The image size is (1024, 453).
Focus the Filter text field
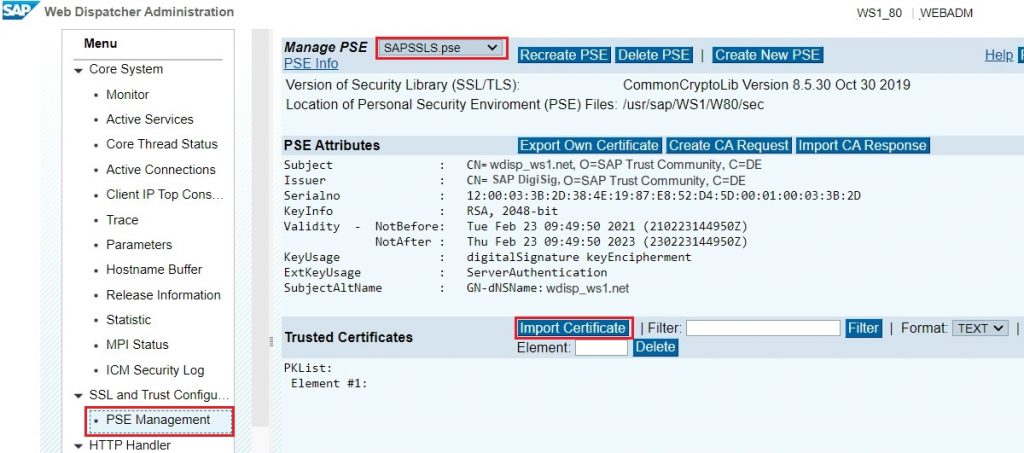pyautogui.click(x=763, y=328)
